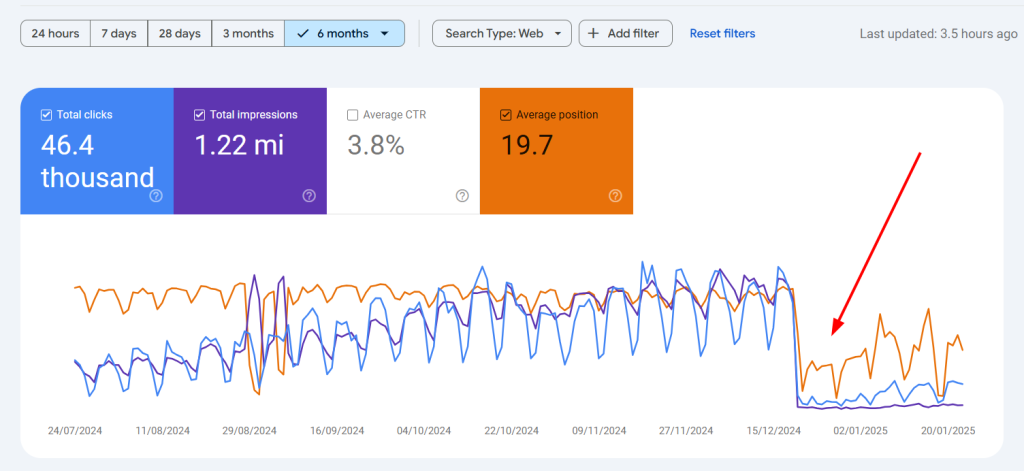
Task: Click the 29/08/2024 axis date label
Action: [249, 431]
